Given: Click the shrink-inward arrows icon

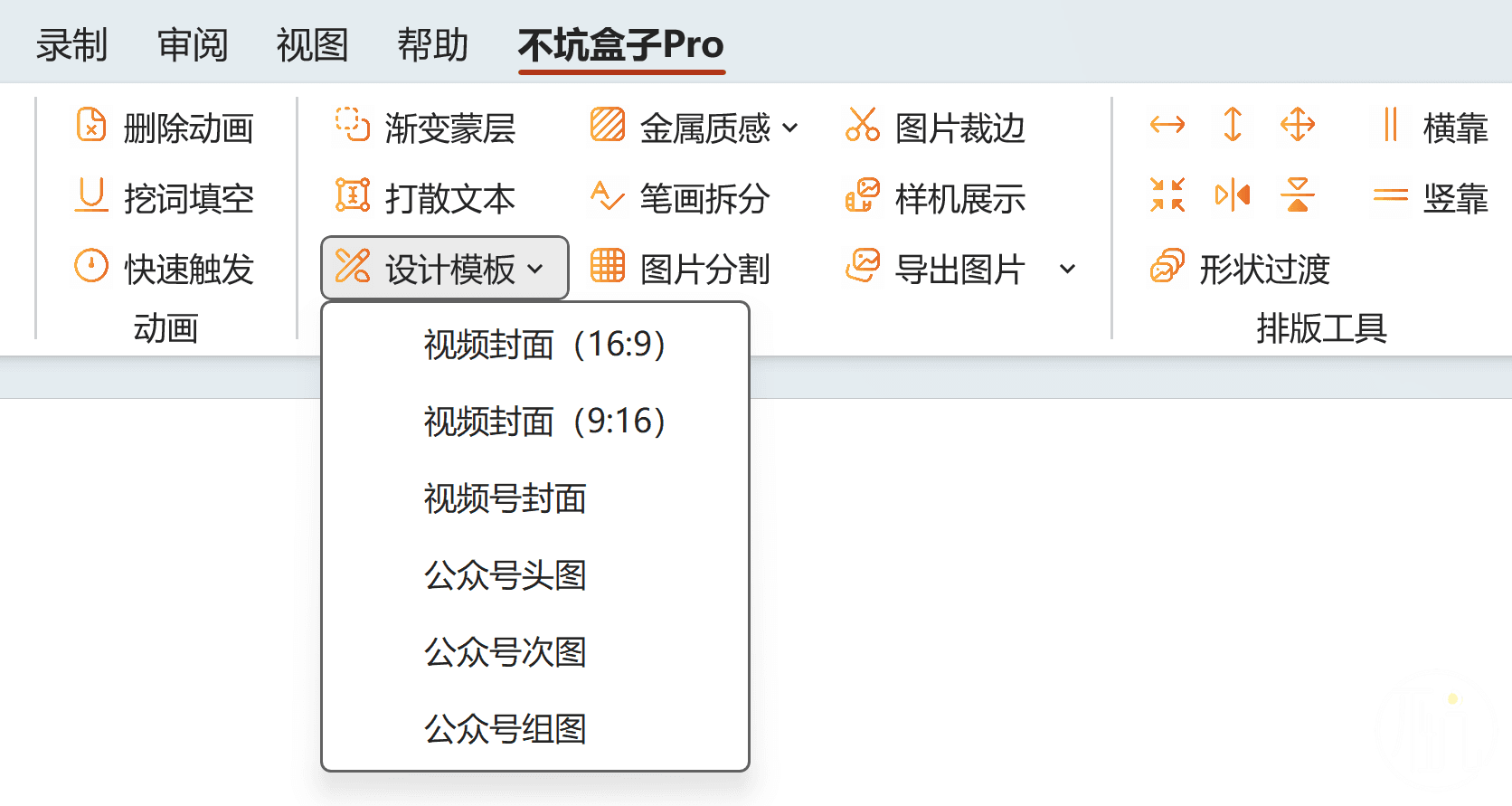Looking at the screenshot, I should coord(1167,194).
